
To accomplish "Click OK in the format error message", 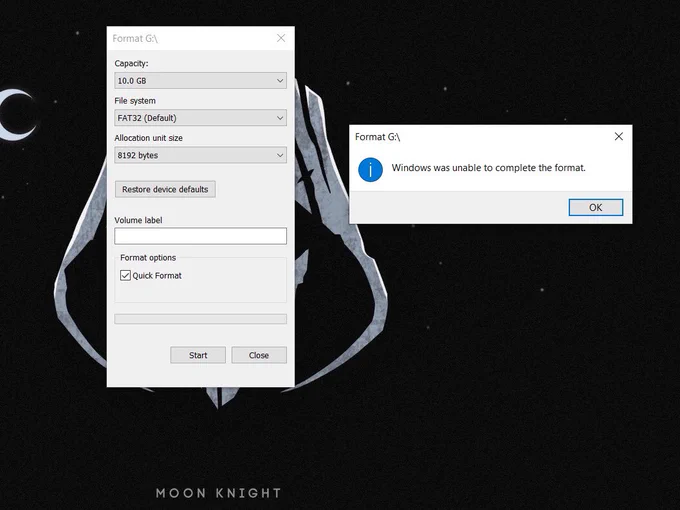I will 596,207.
